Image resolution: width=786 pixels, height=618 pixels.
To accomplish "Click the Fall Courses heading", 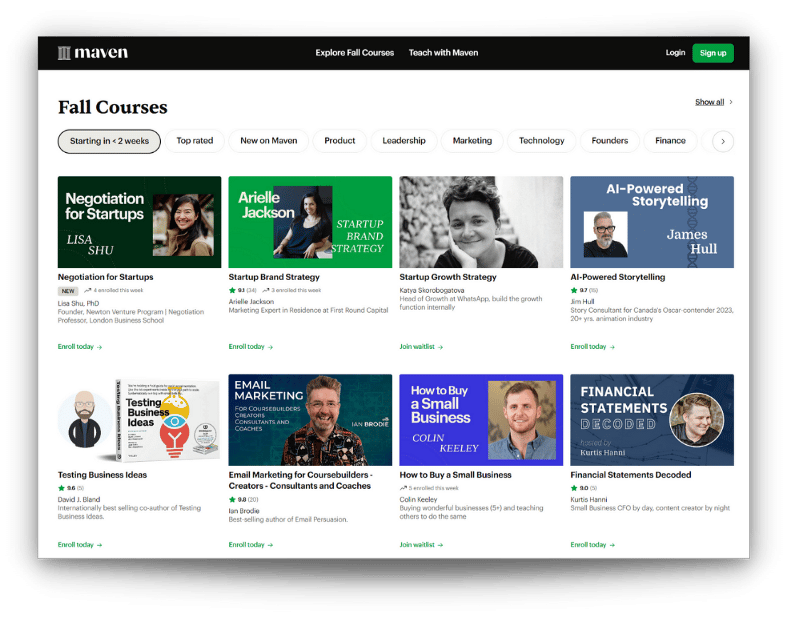I will click(x=113, y=107).
